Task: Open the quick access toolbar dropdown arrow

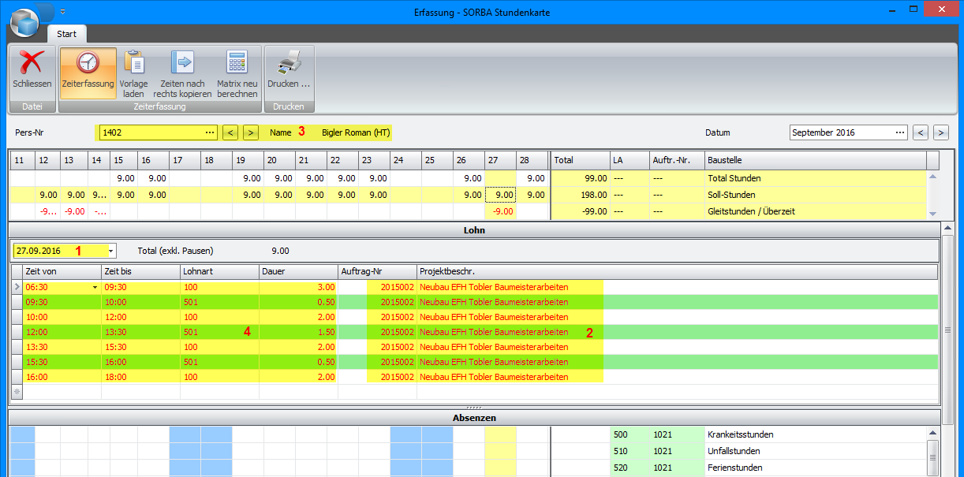Action: point(63,12)
